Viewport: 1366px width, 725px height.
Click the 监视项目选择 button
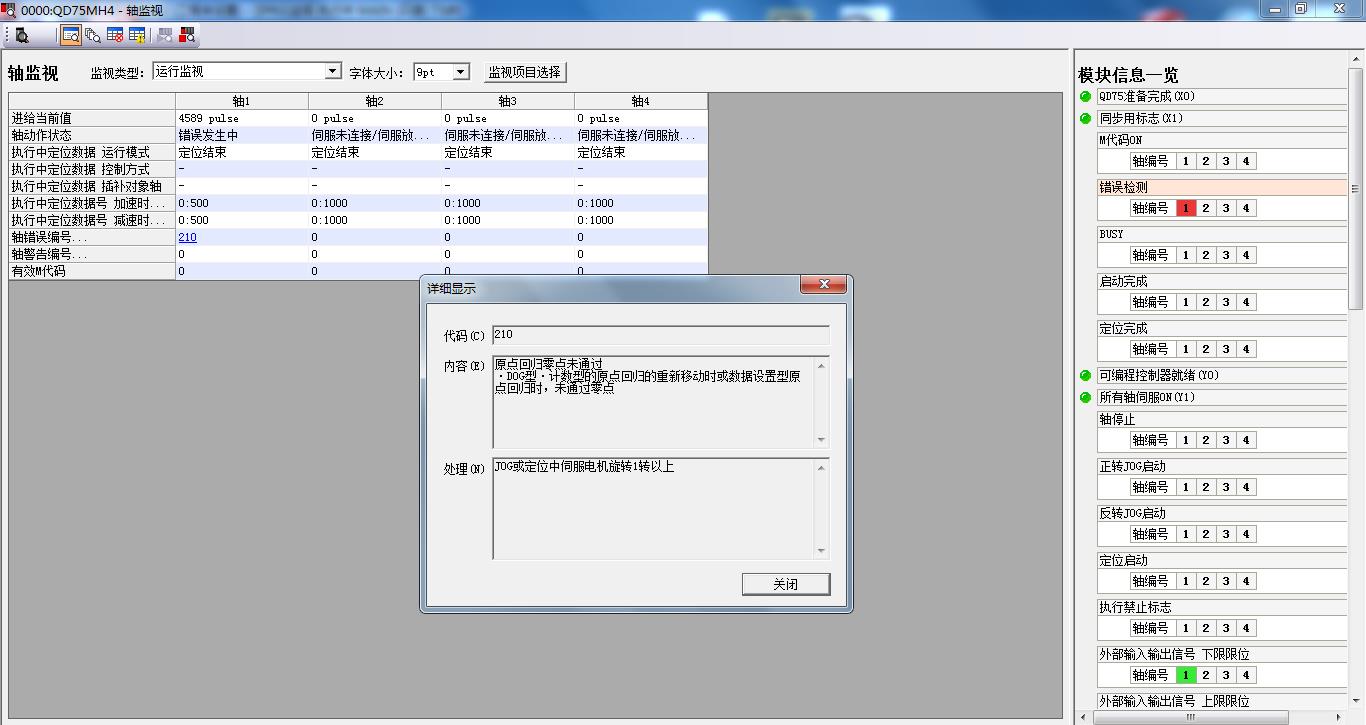(525, 72)
